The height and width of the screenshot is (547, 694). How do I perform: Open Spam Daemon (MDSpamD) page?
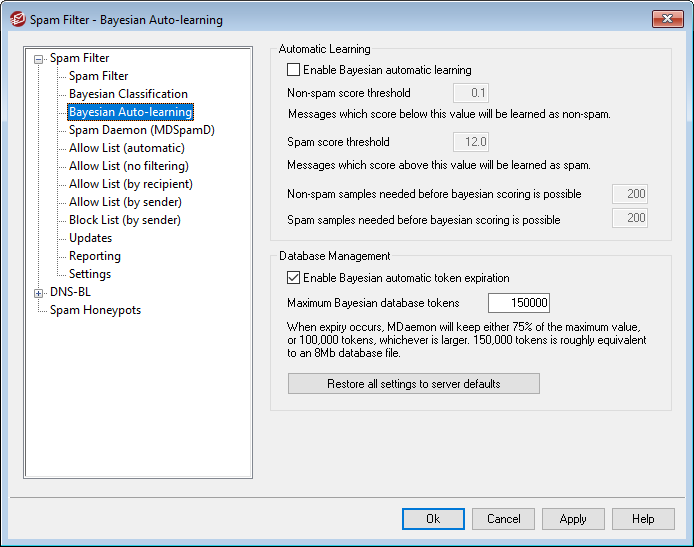coord(141,130)
